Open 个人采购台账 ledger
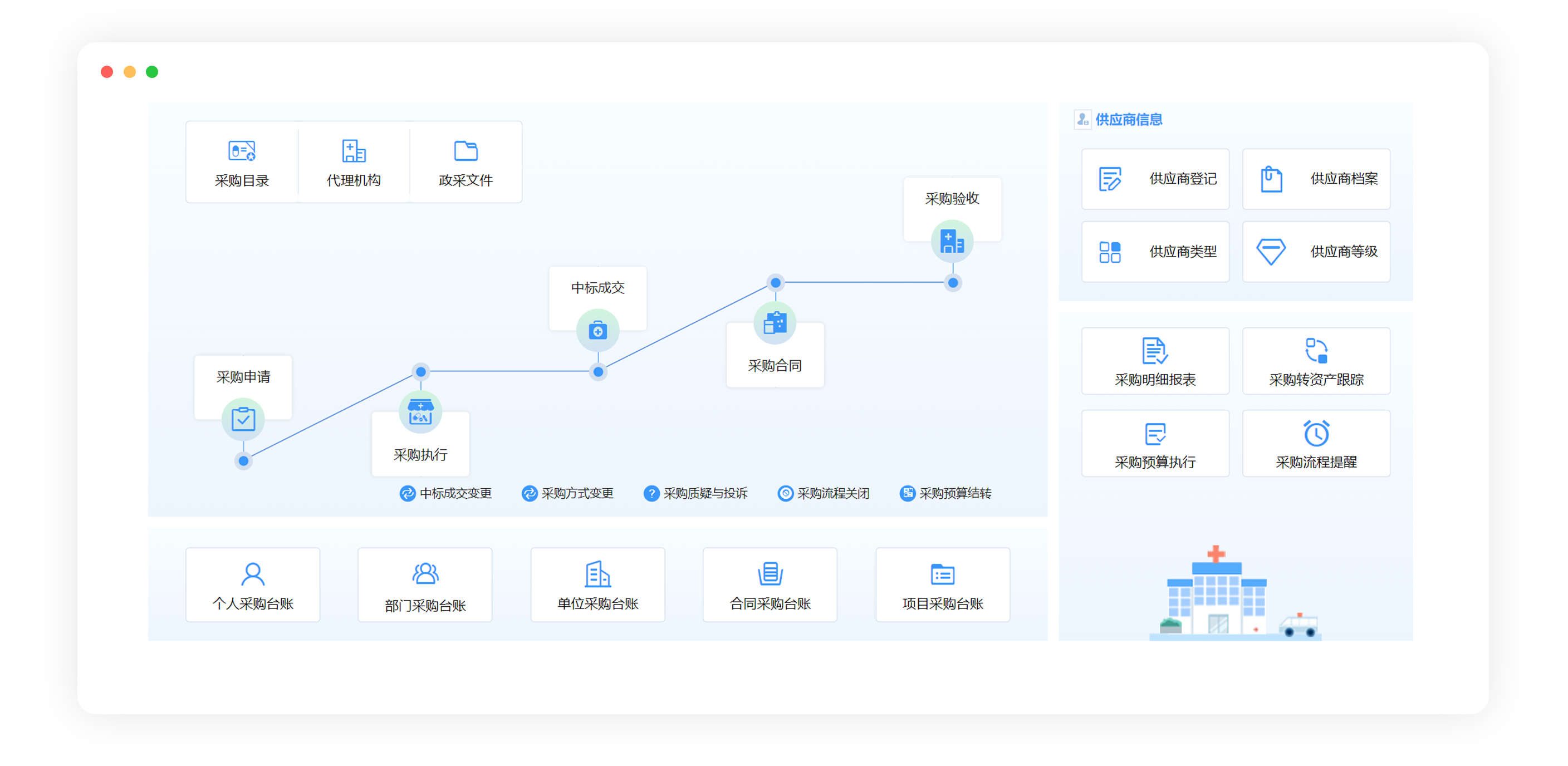This screenshot has width=1568, height=766. 253,585
